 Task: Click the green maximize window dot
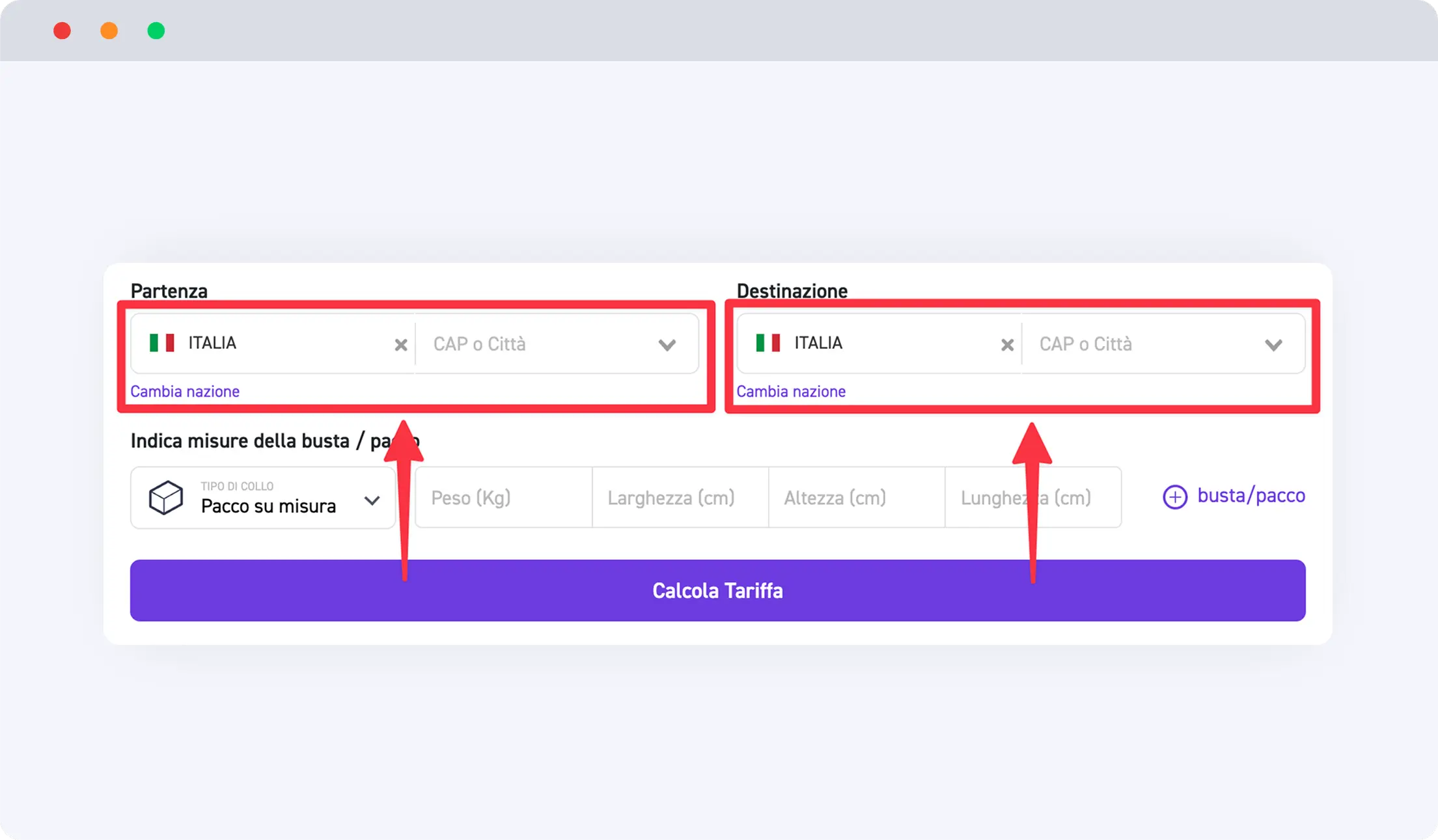click(x=156, y=31)
